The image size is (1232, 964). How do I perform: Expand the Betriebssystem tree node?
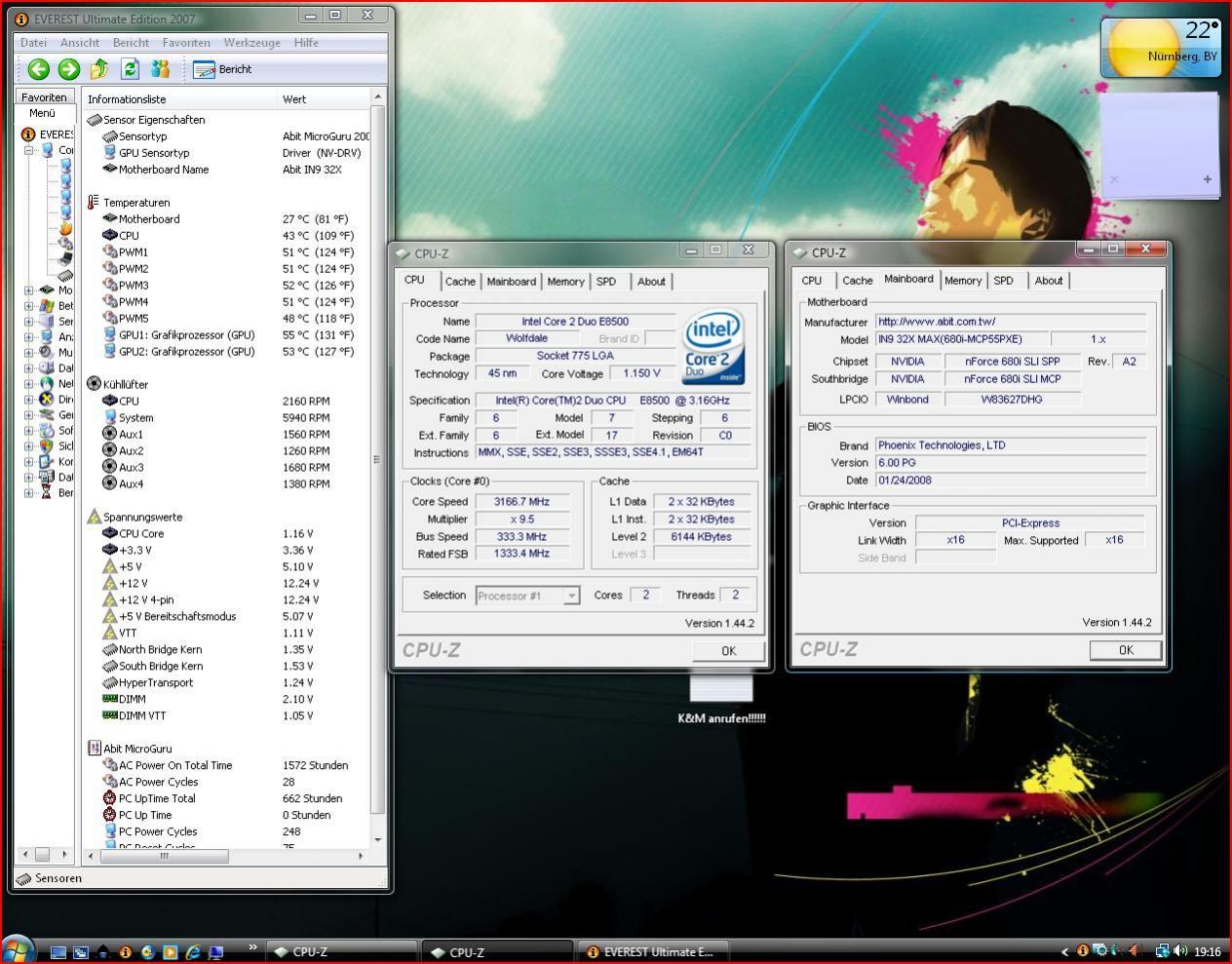(29, 306)
